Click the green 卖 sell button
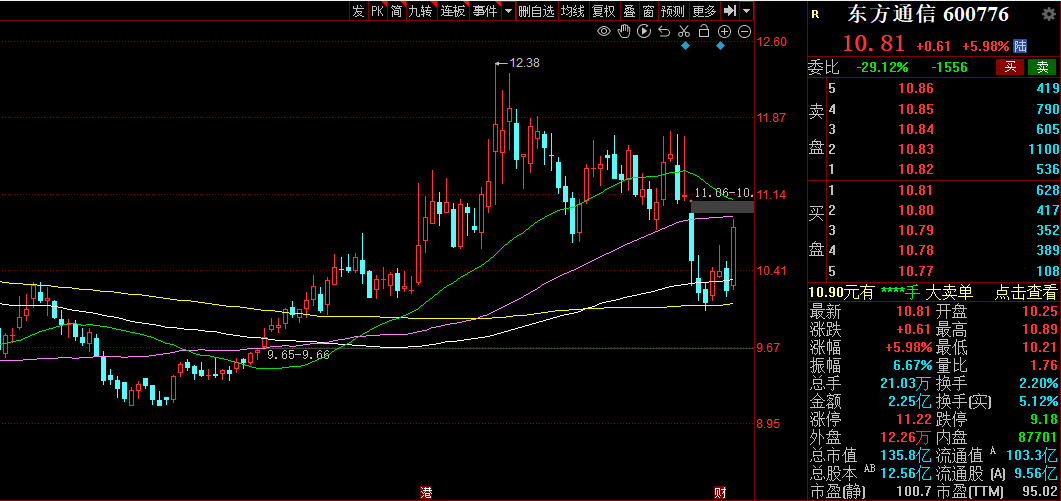This screenshot has height=501, width=1061. click(x=1042, y=67)
